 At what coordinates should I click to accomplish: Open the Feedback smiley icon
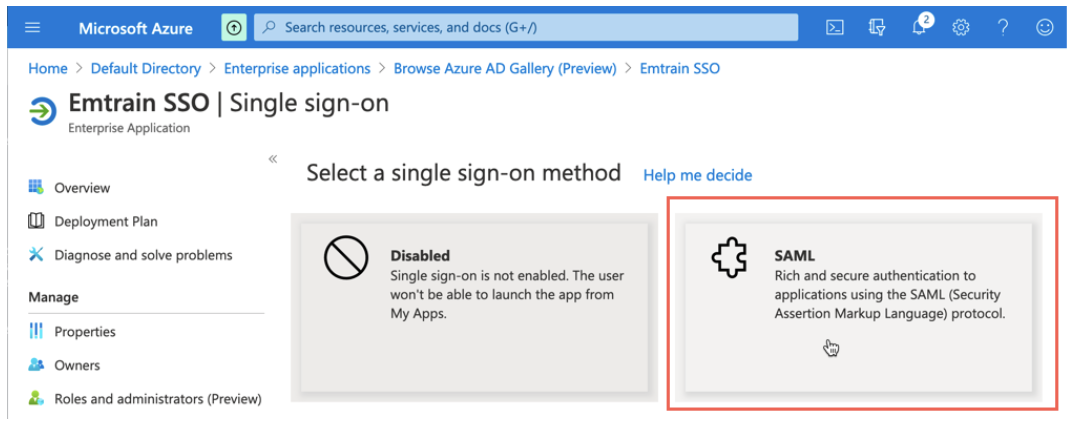(x=1045, y=27)
